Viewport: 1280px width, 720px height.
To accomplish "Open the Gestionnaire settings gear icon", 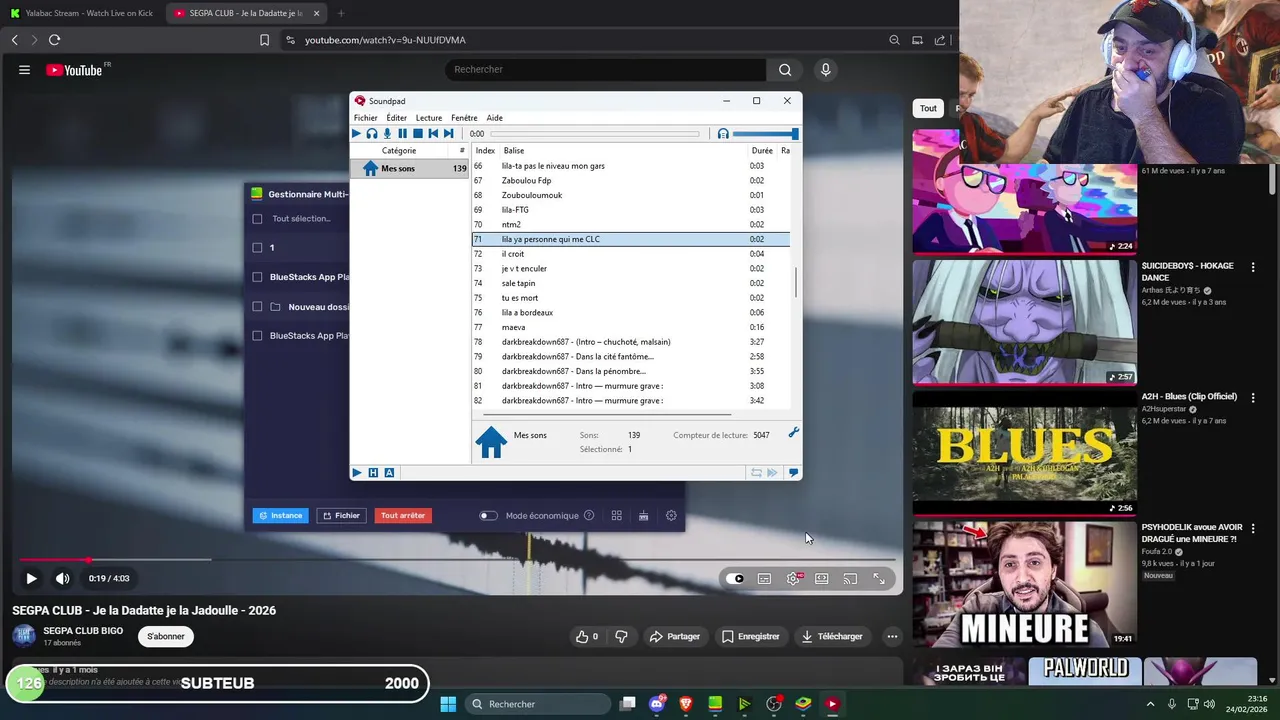I will [x=671, y=516].
